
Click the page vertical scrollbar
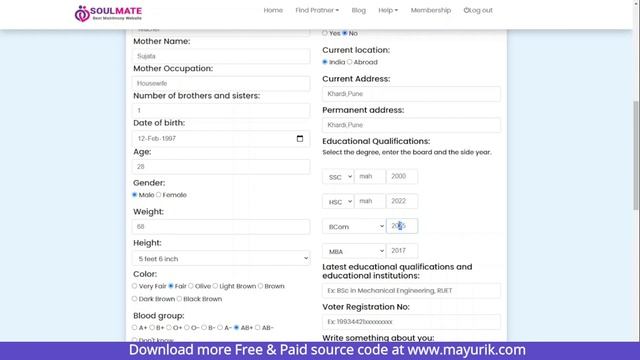636,155
